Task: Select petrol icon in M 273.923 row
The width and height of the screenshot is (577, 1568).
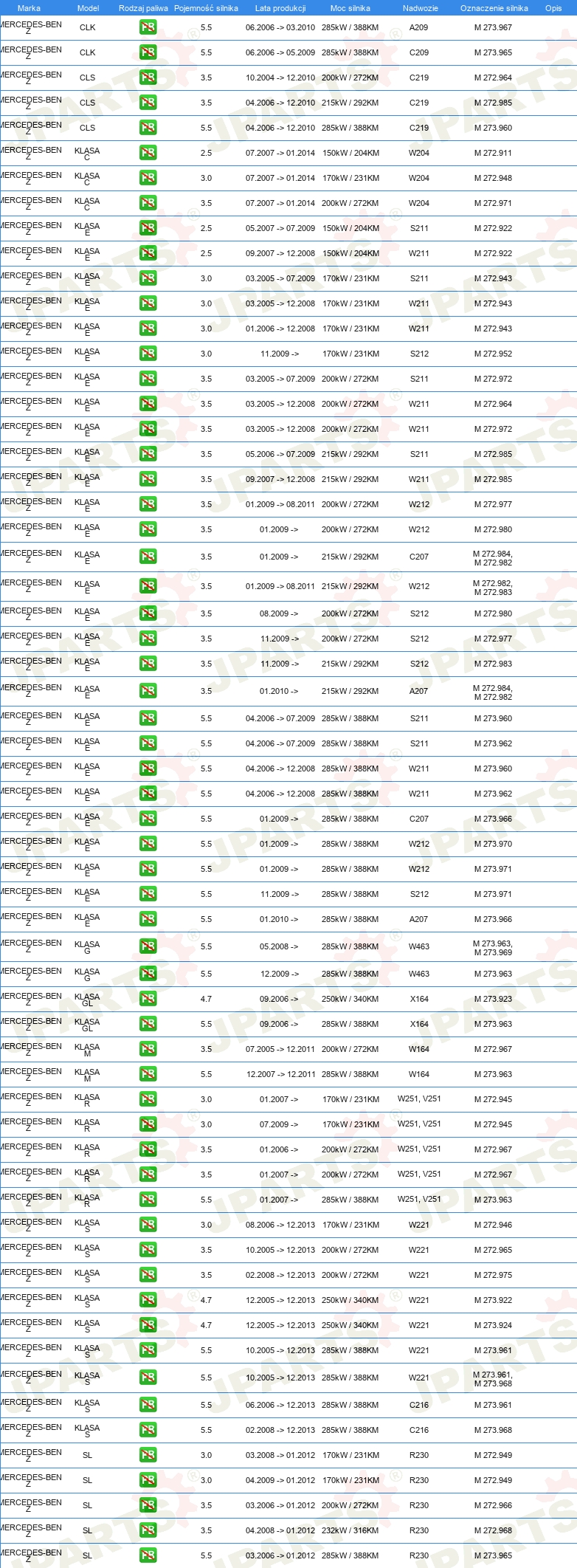Action: click(x=148, y=999)
